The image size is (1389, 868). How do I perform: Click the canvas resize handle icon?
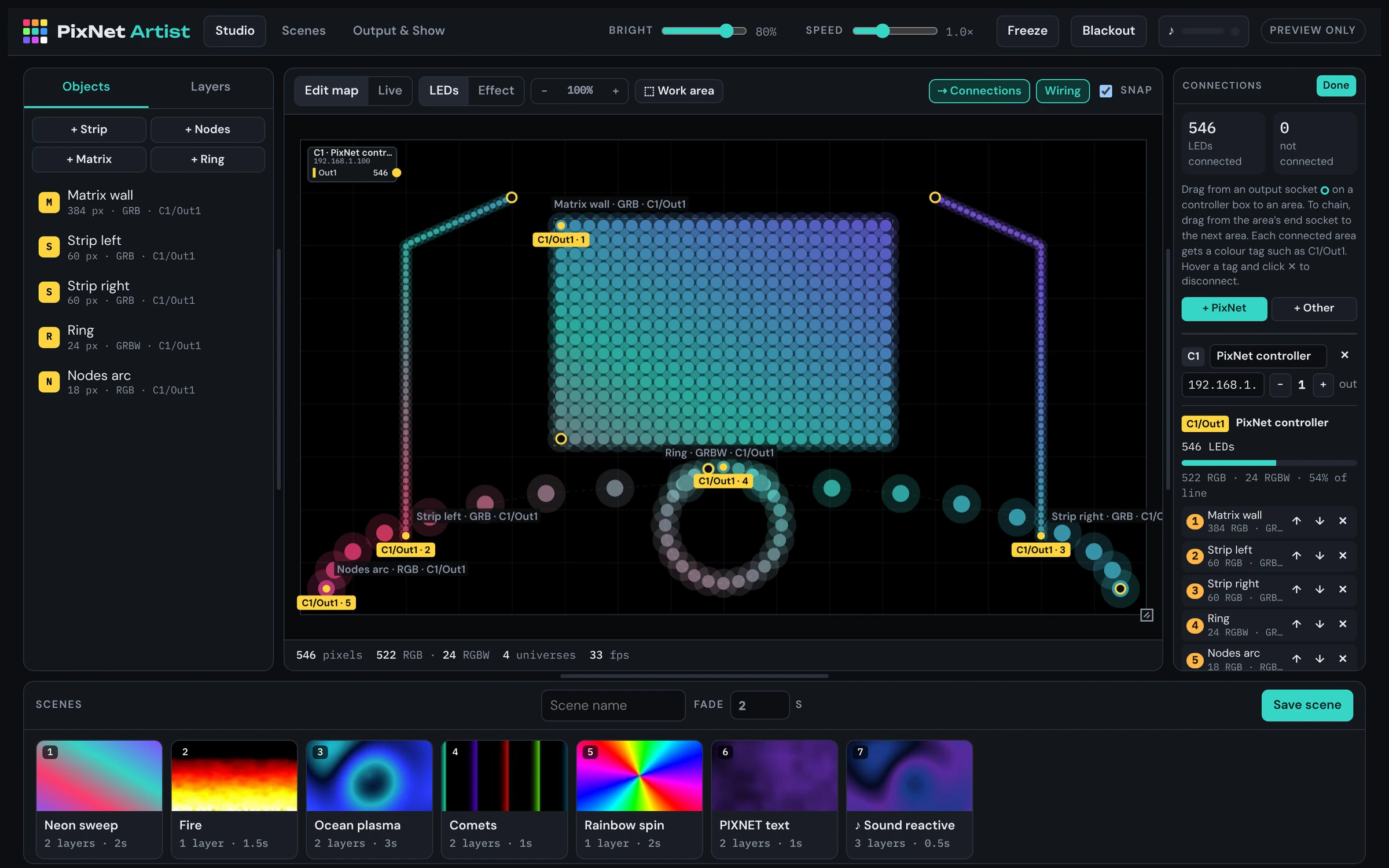click(x=1147, y=615)
